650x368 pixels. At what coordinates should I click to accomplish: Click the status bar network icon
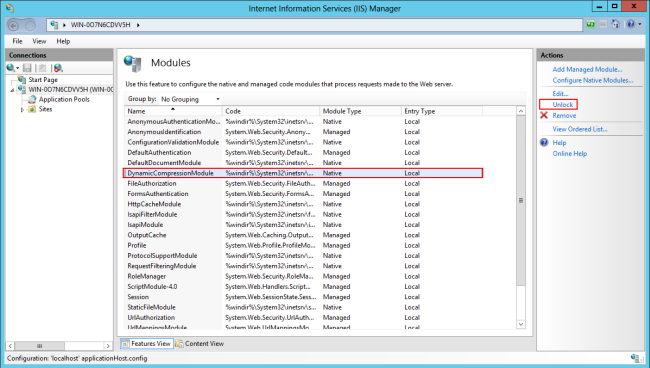(635, 358)
